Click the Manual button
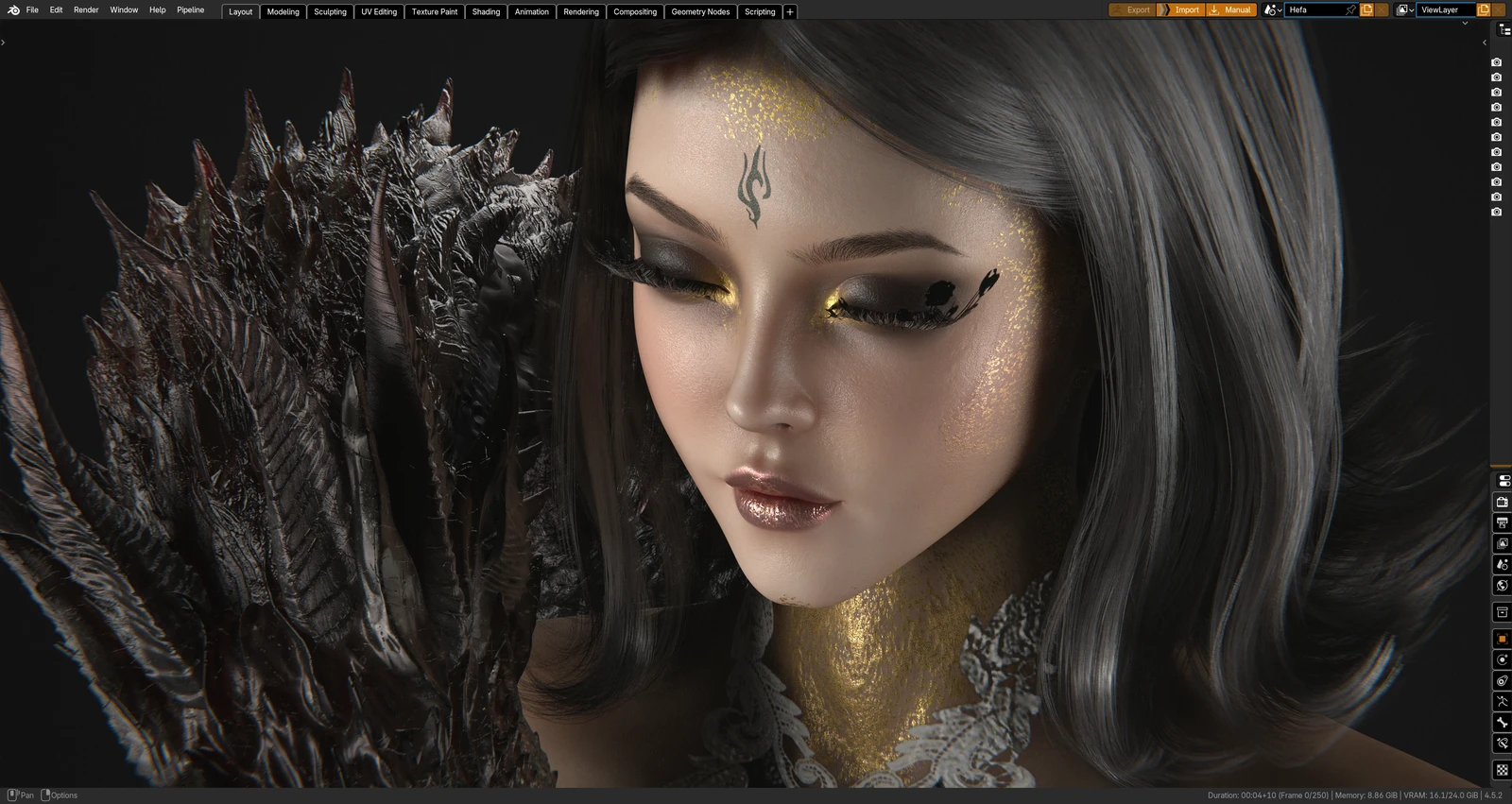Image resolution: width=1512 pixels, height=804 pixels. point(1231,10)
